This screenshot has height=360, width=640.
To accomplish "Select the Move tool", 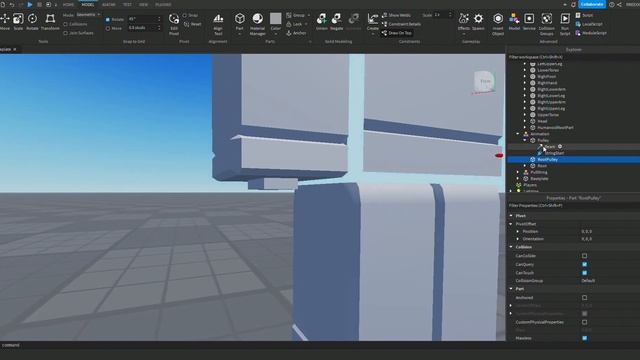I will (x=5, y=21).
